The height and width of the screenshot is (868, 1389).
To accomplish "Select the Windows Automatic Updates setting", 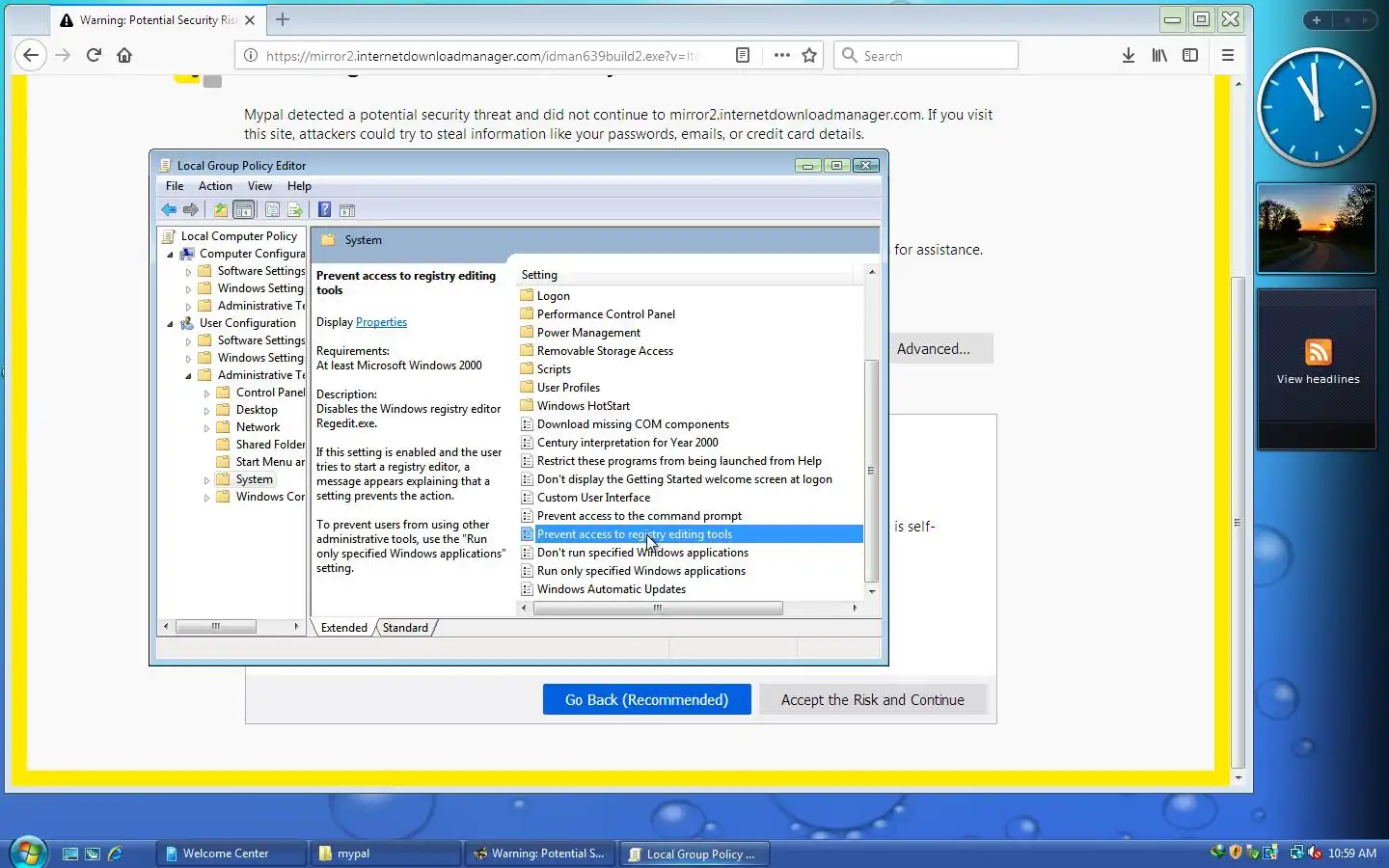I will [612, 589].
